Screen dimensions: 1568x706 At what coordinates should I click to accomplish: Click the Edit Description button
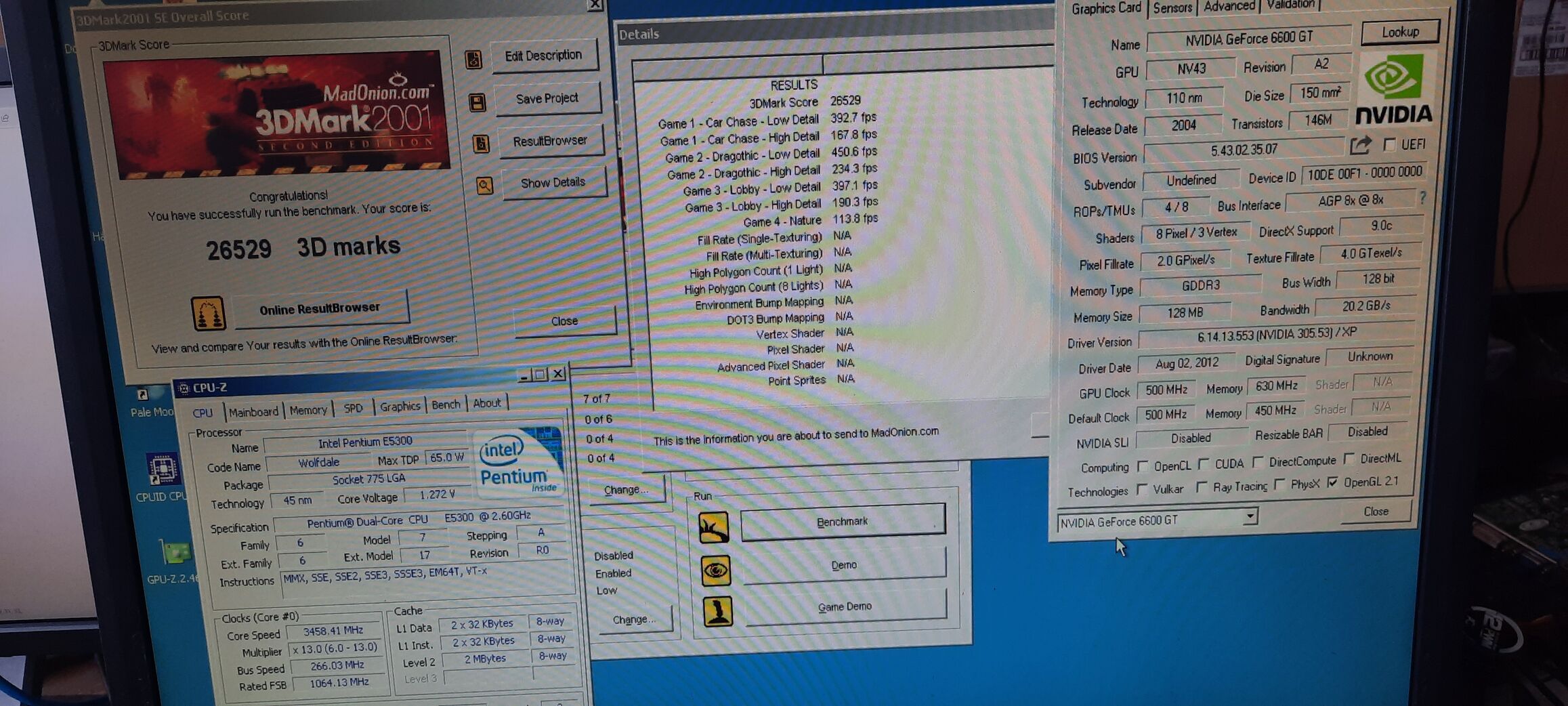click(x=543, y=56)
